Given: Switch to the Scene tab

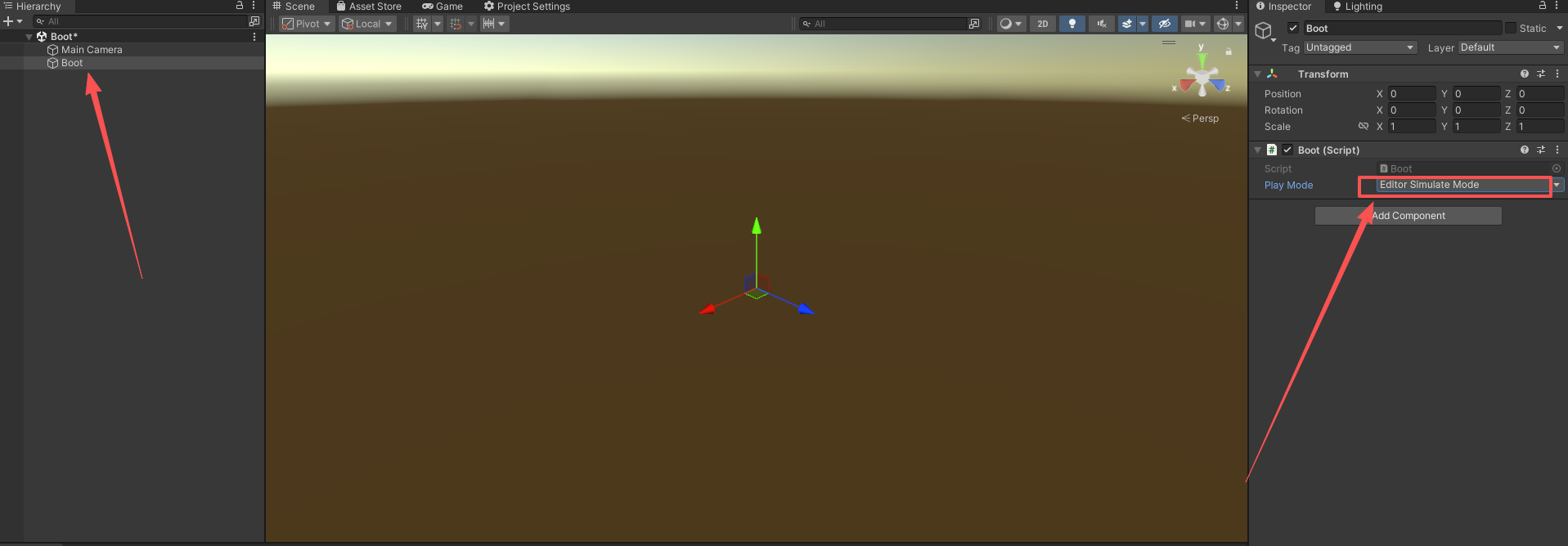Looking at the screenshot, I should pos(294,7).
